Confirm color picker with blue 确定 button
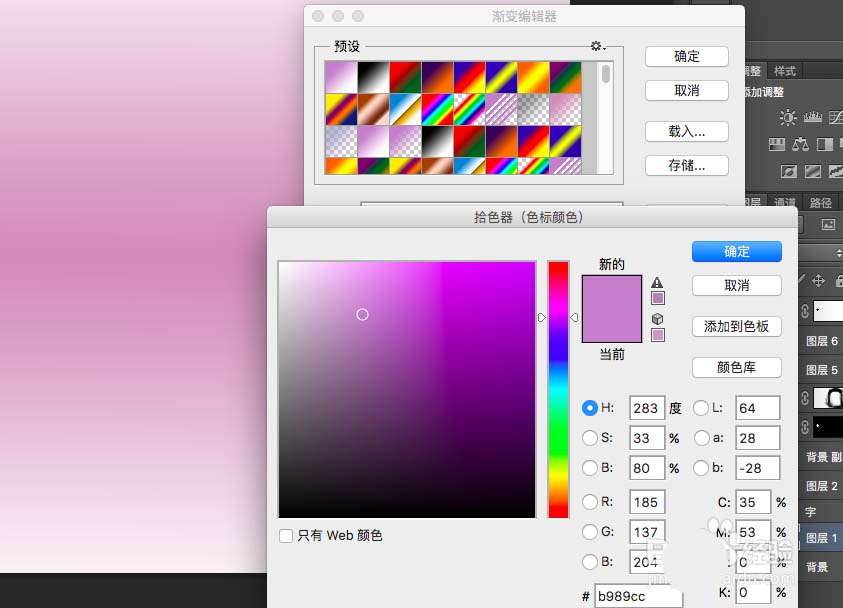This screenshot has height=608, width=843. 737,251
